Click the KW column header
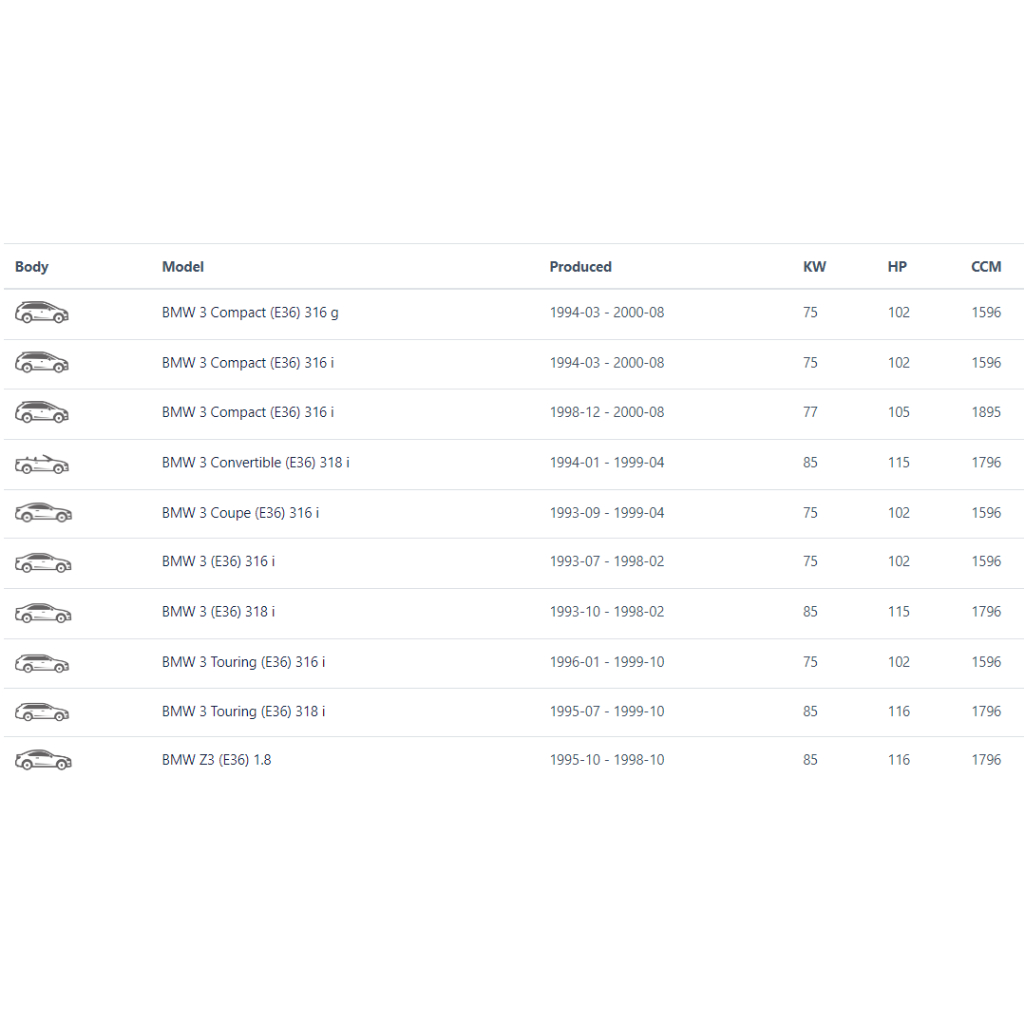This screenshot has height=1024, width=1024. 814,267
